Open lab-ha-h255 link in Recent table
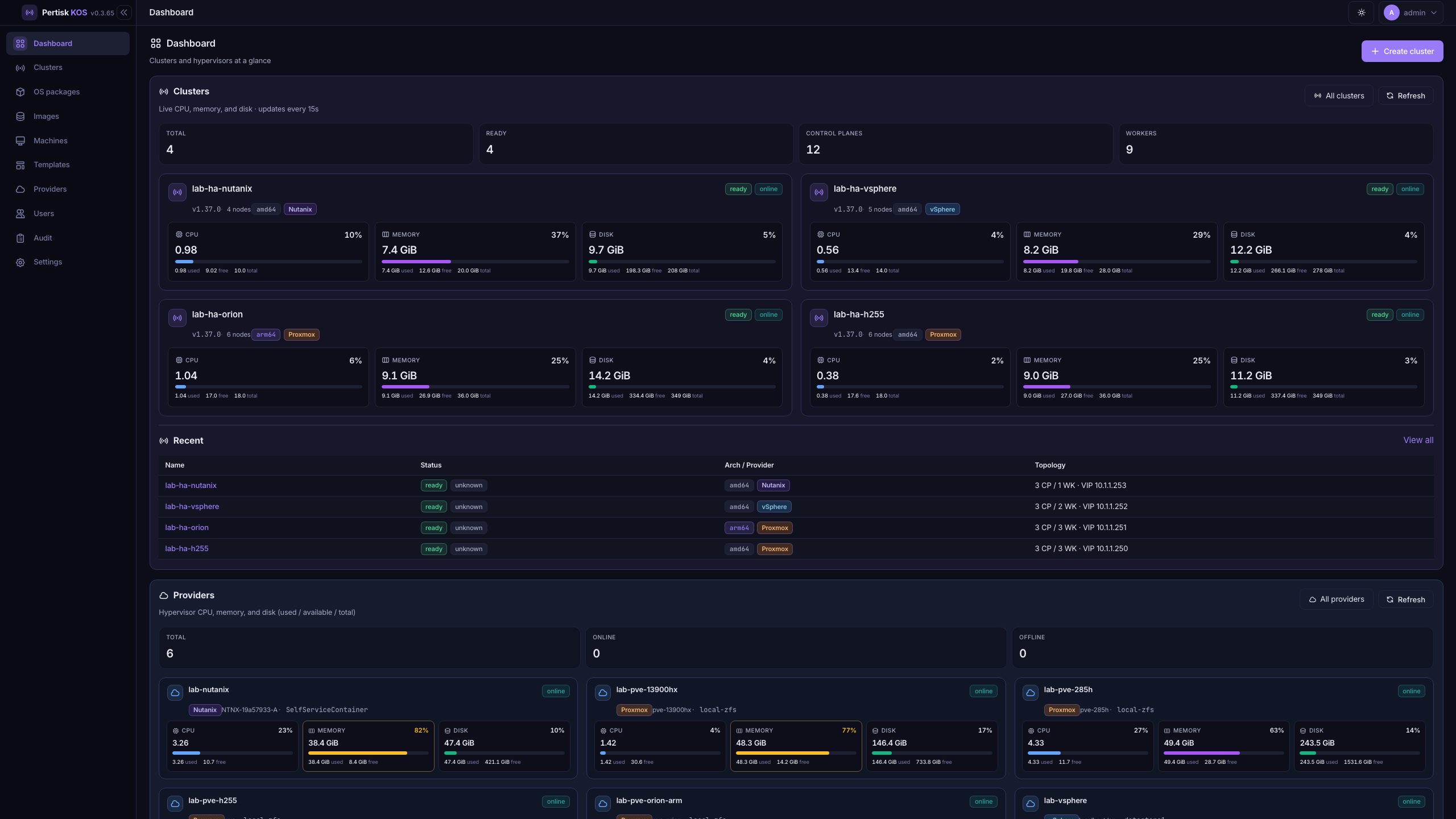This screenshot has width=1456, height=819. (187, 549)
